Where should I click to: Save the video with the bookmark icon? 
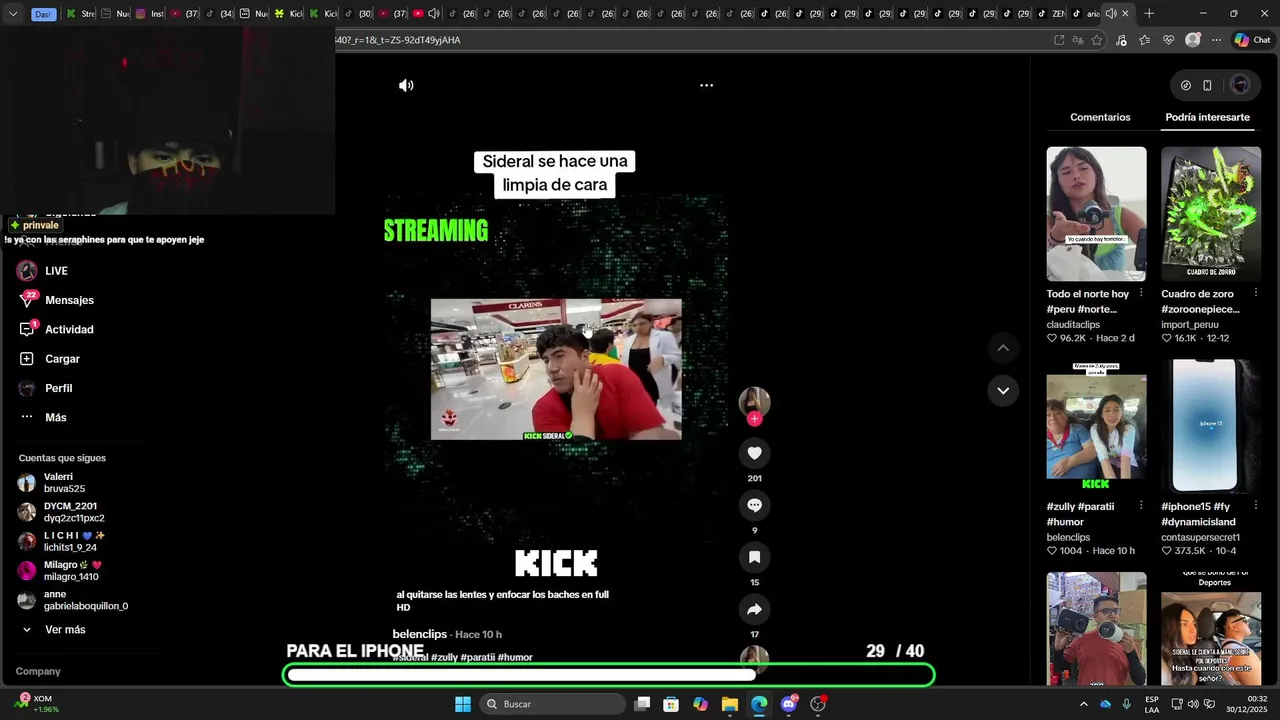click(x=754, y=557)
